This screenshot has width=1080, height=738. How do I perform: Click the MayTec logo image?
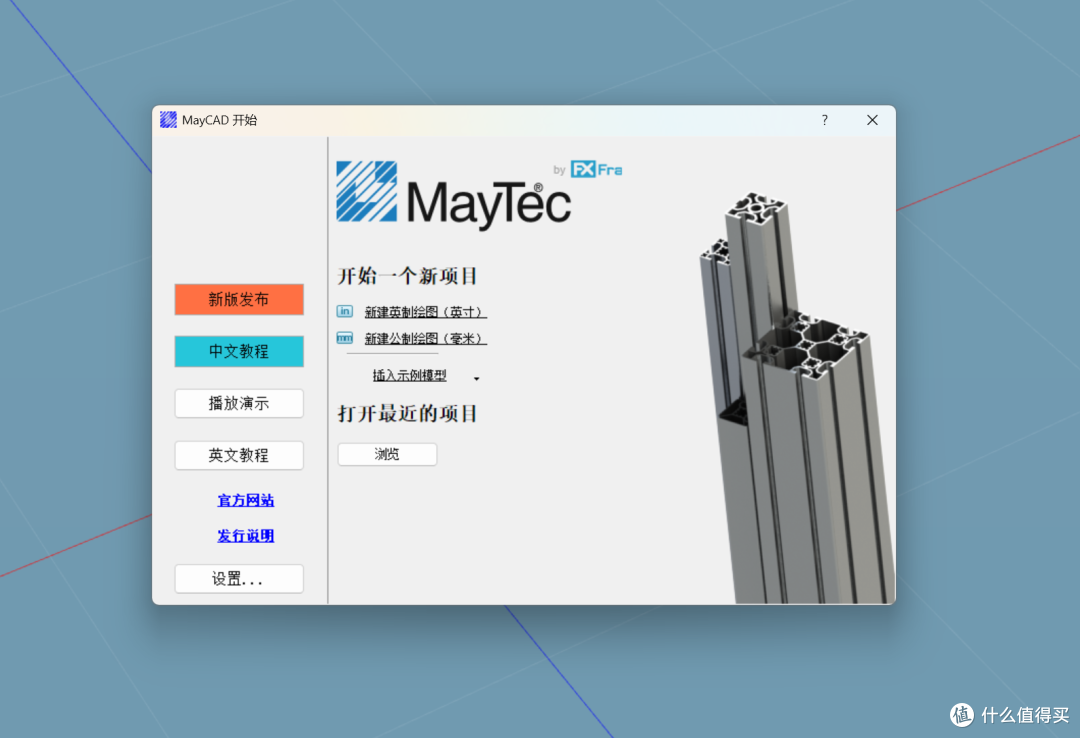453,194
